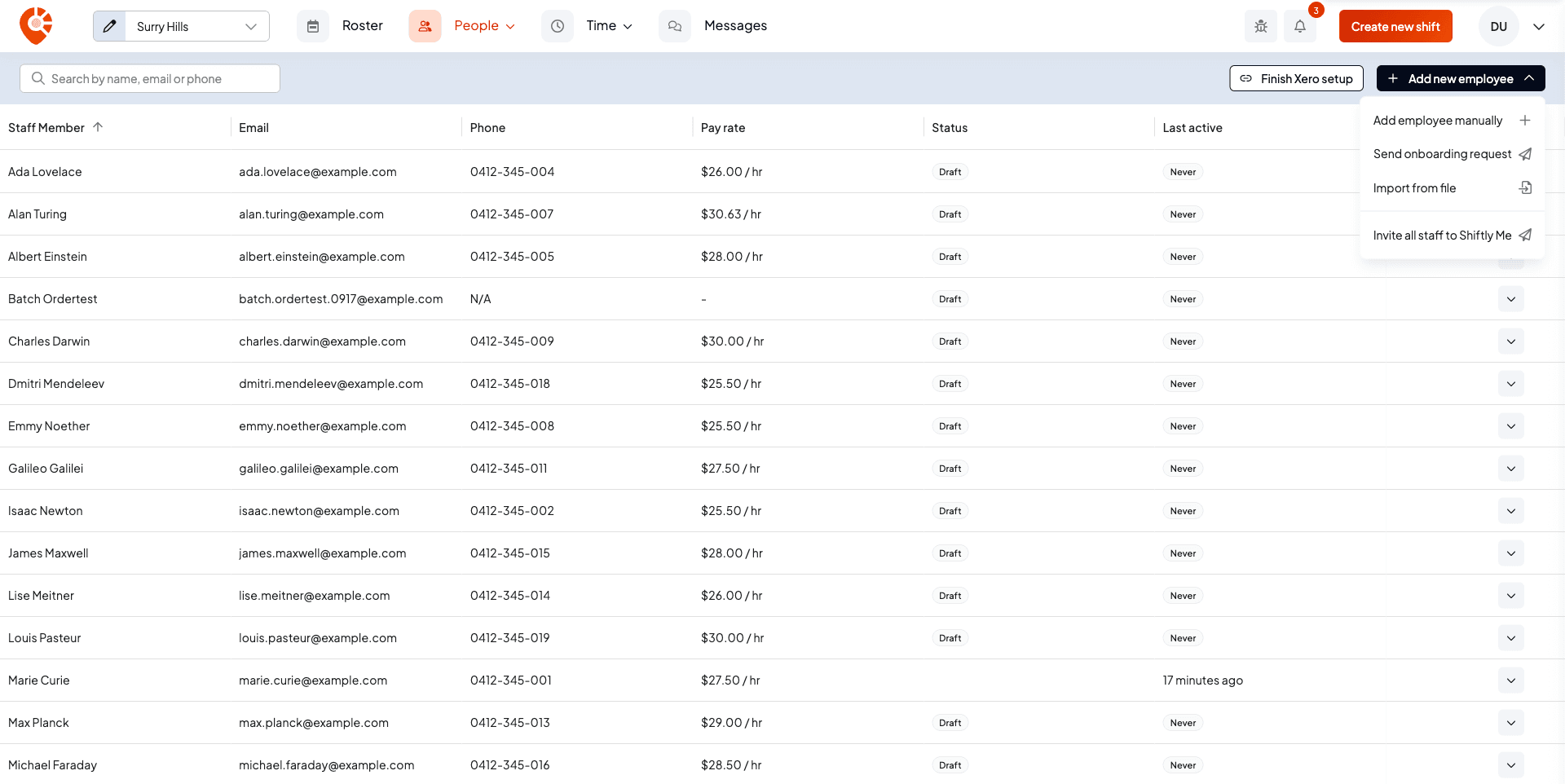This screenshot has height=784, width=1565.
Task: Expand row actions for Louis Pasteur
Action: [x=1511, y=638]
